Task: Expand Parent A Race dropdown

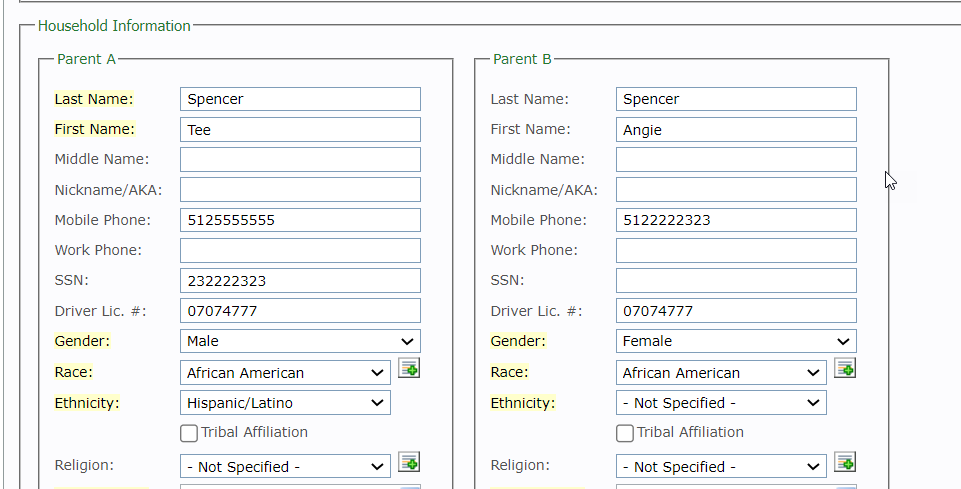Action: [285, 373]
